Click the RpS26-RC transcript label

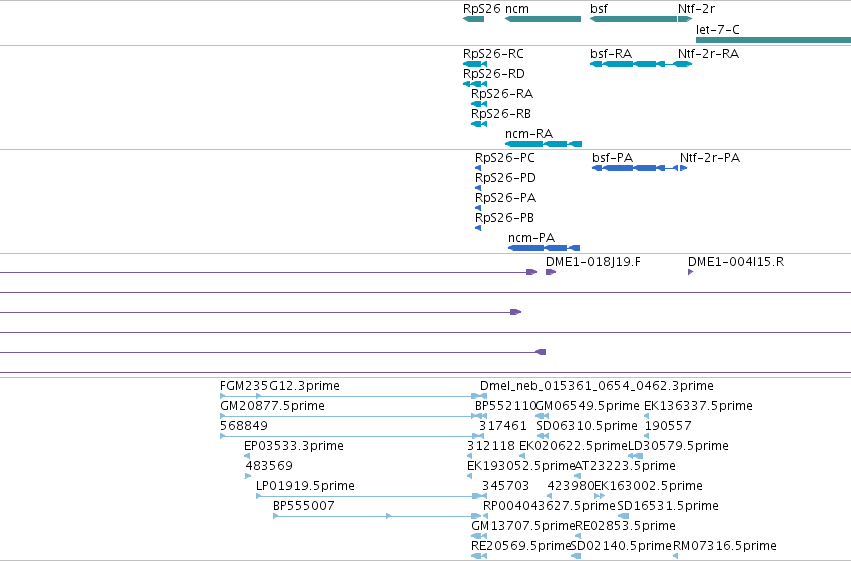point(493,54)
